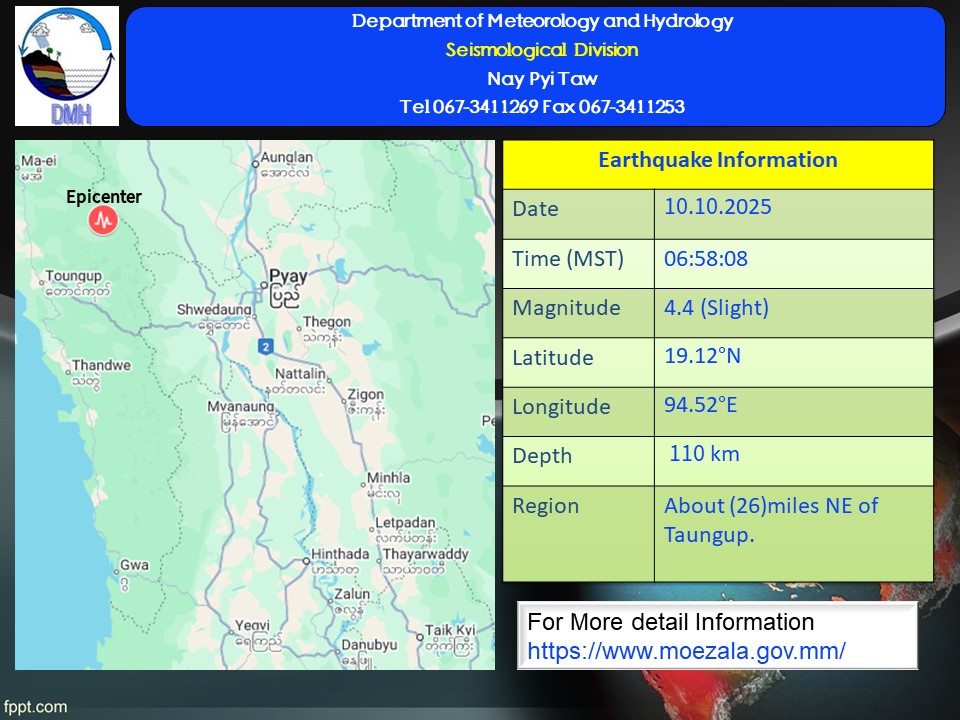Click the date value 10.10.2025

(x=717, y=207)
